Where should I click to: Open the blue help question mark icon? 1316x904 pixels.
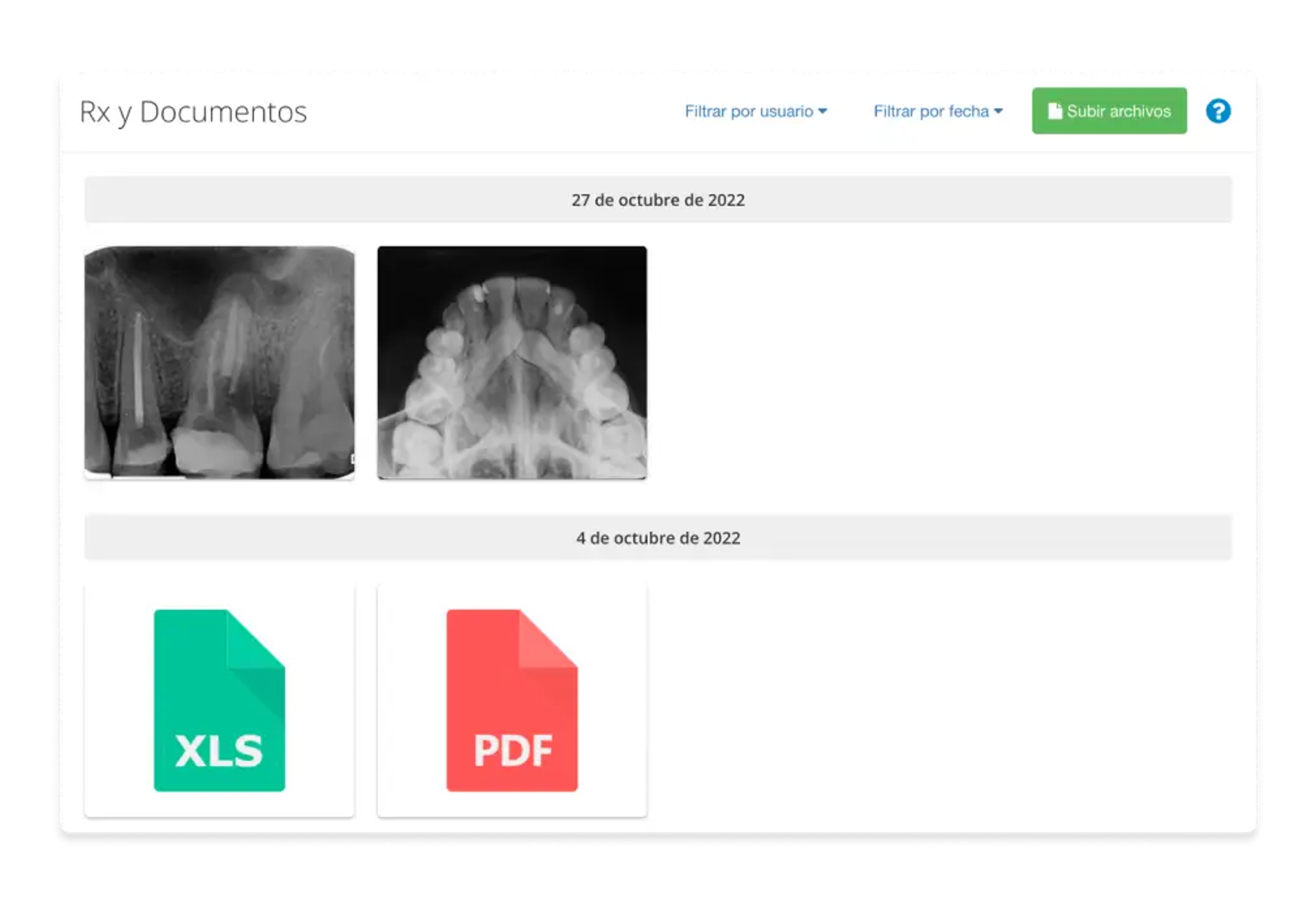[1218, 111]
